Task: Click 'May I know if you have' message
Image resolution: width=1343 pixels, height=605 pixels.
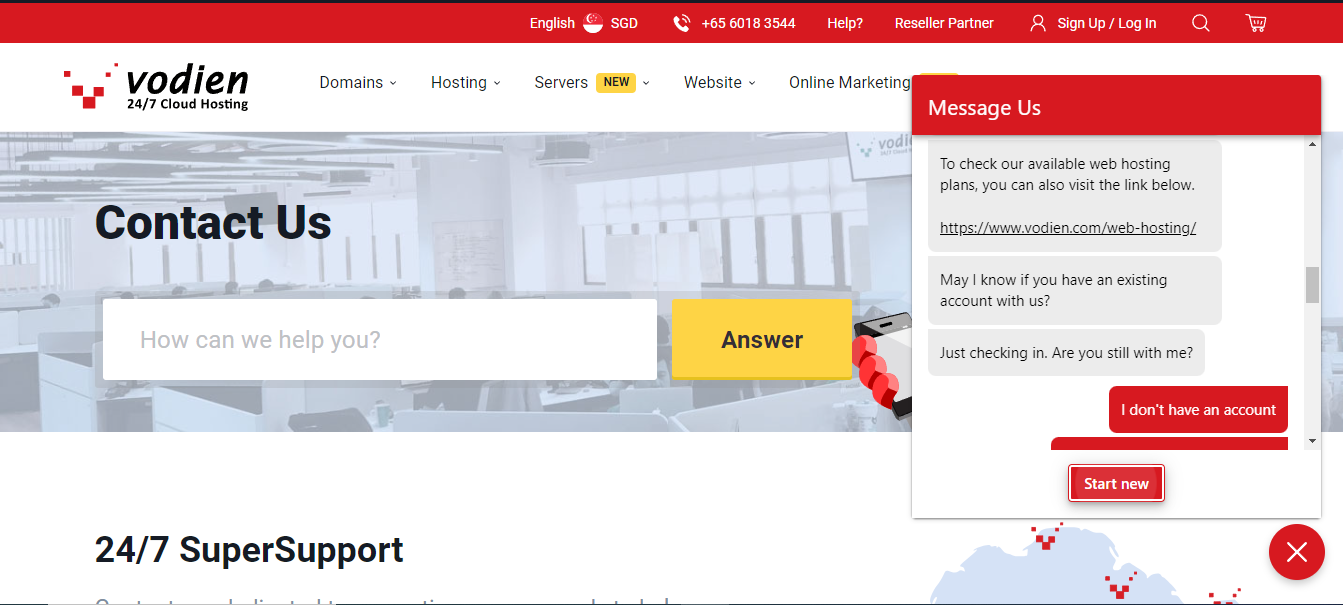Action: [1074, 290]
